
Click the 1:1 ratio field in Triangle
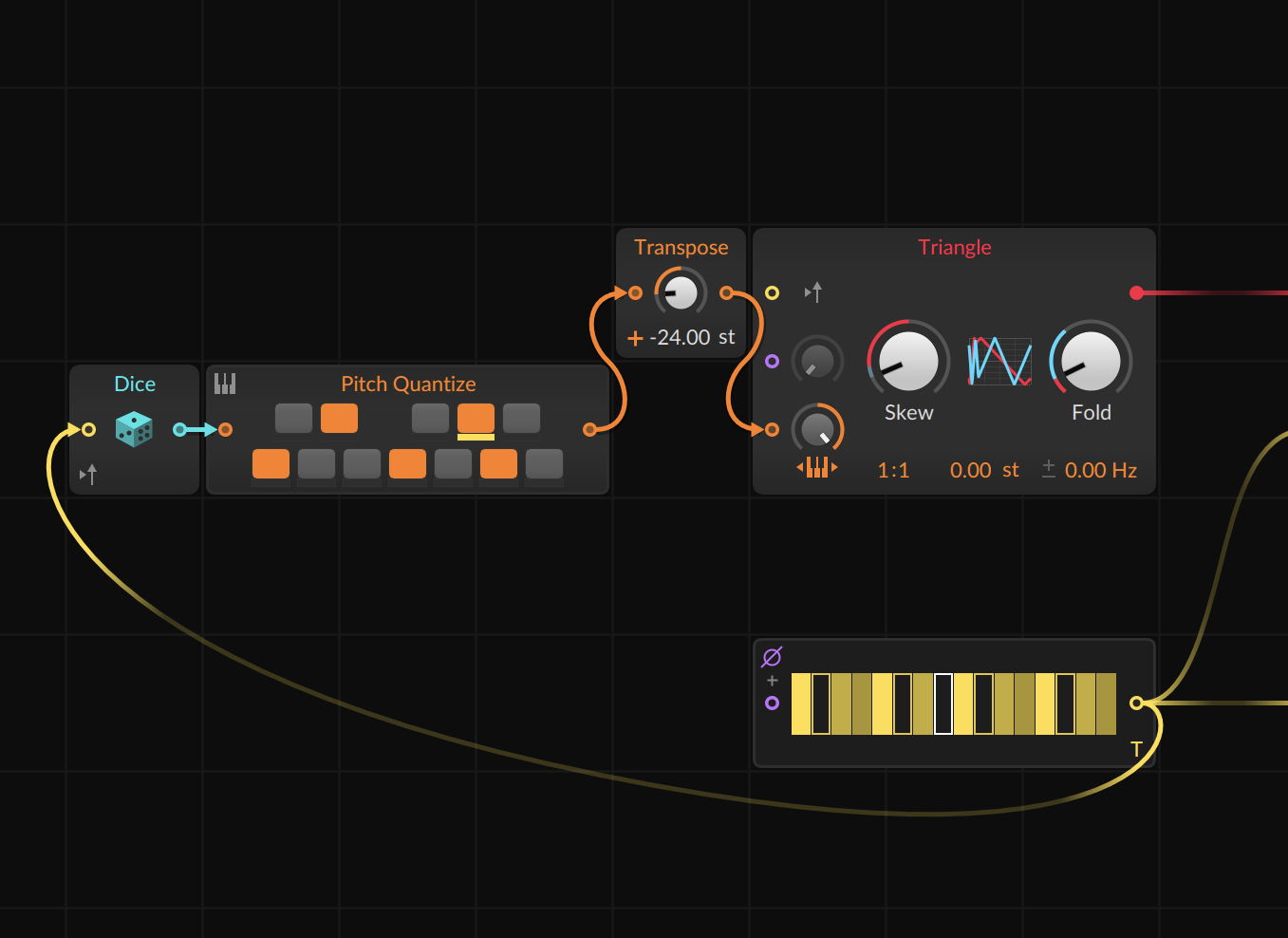pyautogui.click(x=893, y=470)
